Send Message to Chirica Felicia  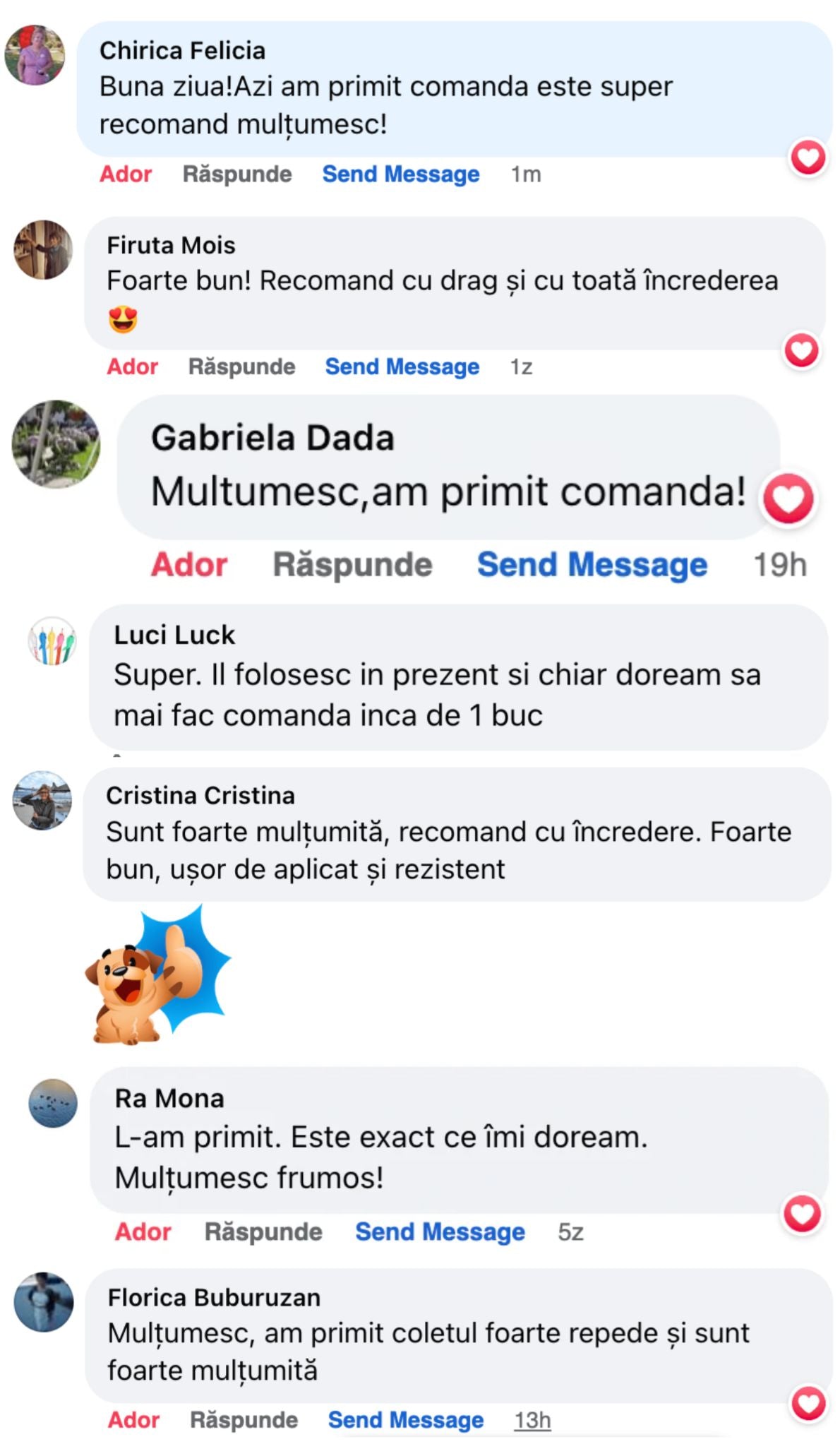tap(401, 174)
